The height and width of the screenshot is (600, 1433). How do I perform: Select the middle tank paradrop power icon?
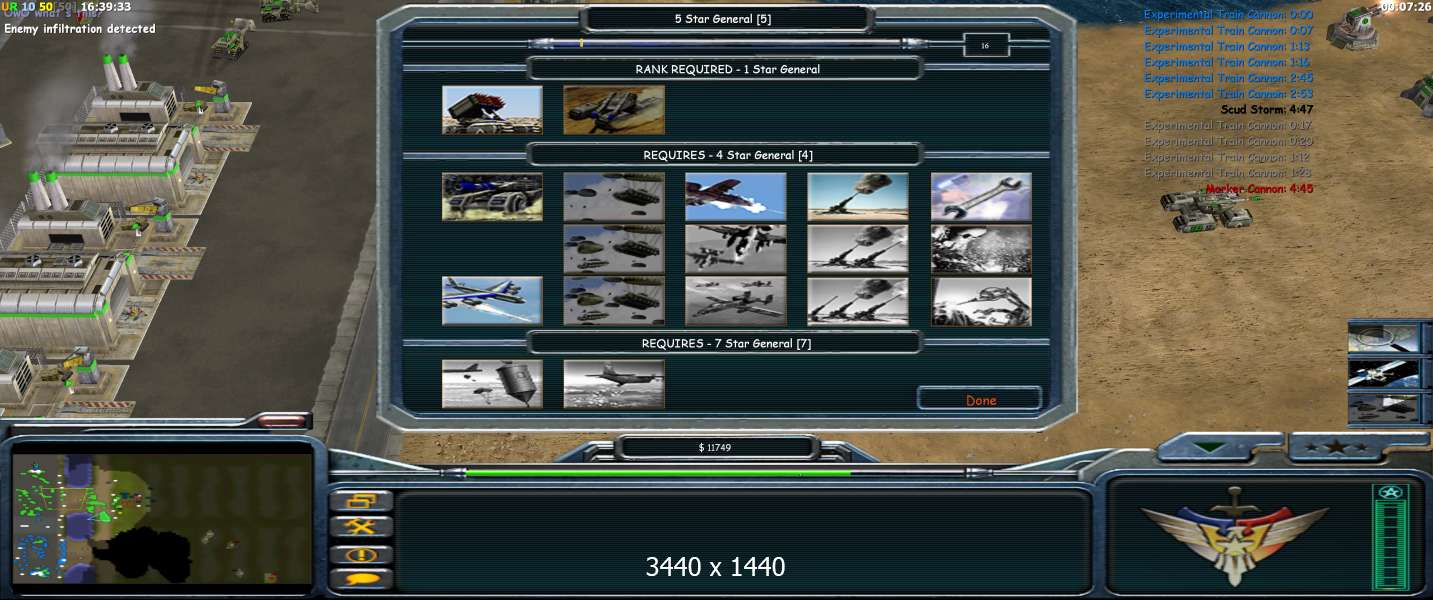coord(614,249)
